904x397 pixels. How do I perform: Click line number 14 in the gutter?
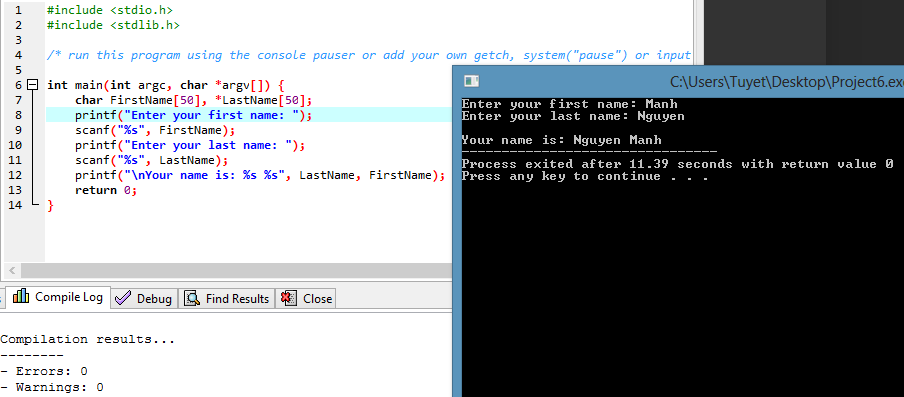pos(16,205)
